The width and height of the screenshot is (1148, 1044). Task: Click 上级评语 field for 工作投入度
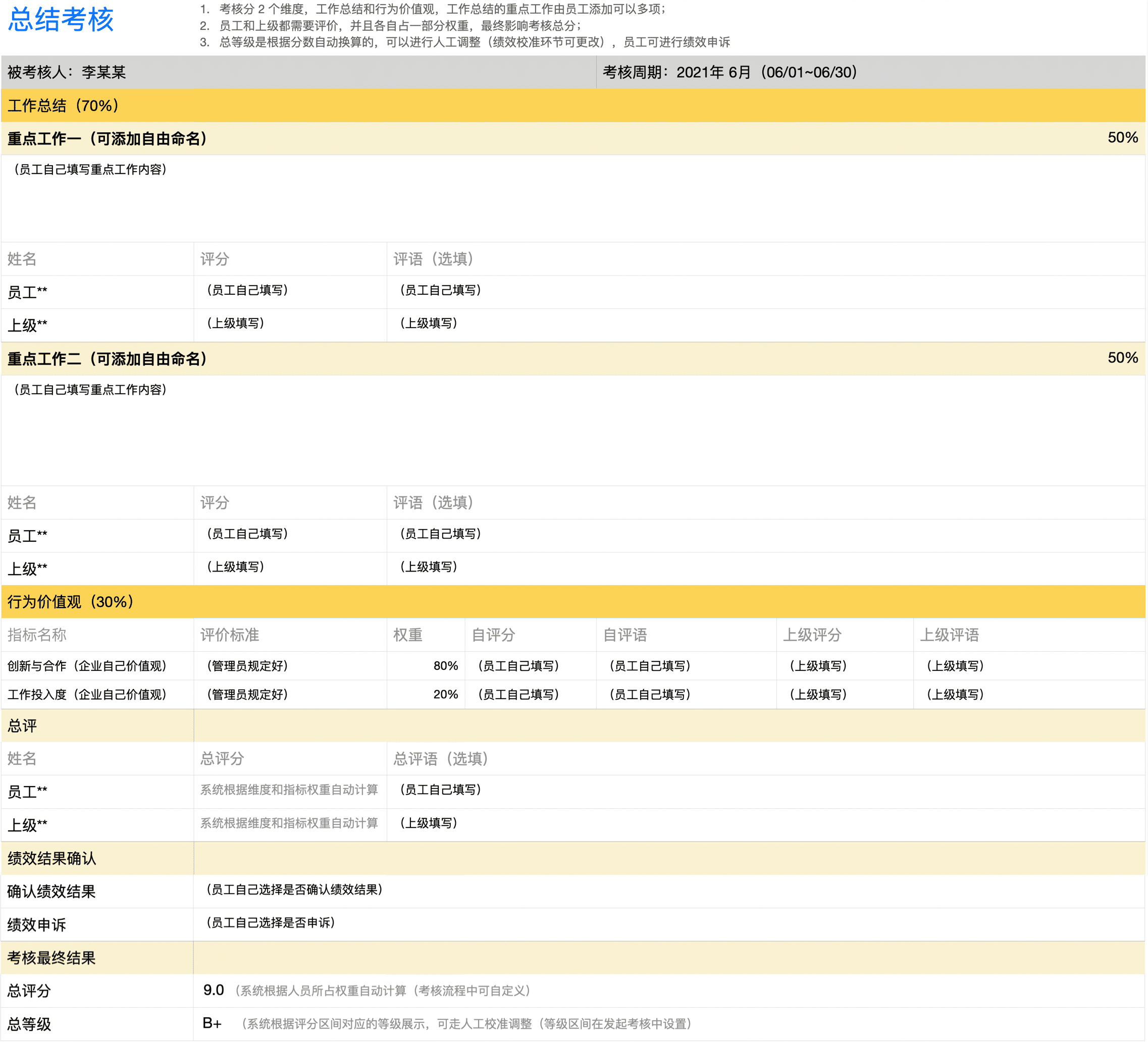coord(1029,694)
